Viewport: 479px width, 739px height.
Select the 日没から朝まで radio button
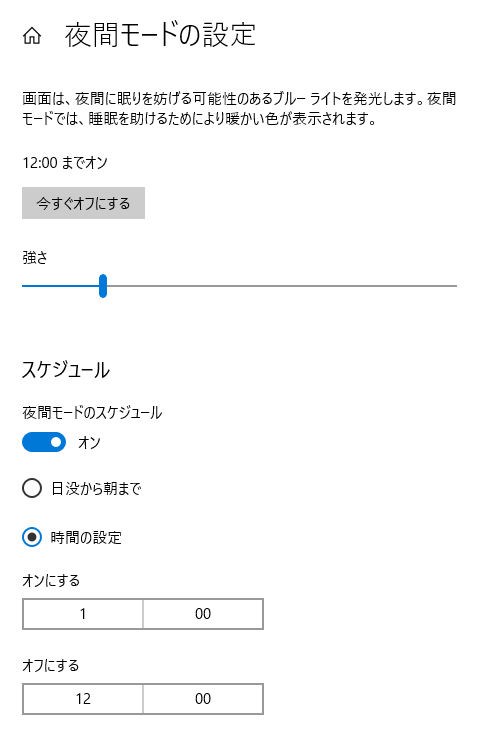point(32,488)
